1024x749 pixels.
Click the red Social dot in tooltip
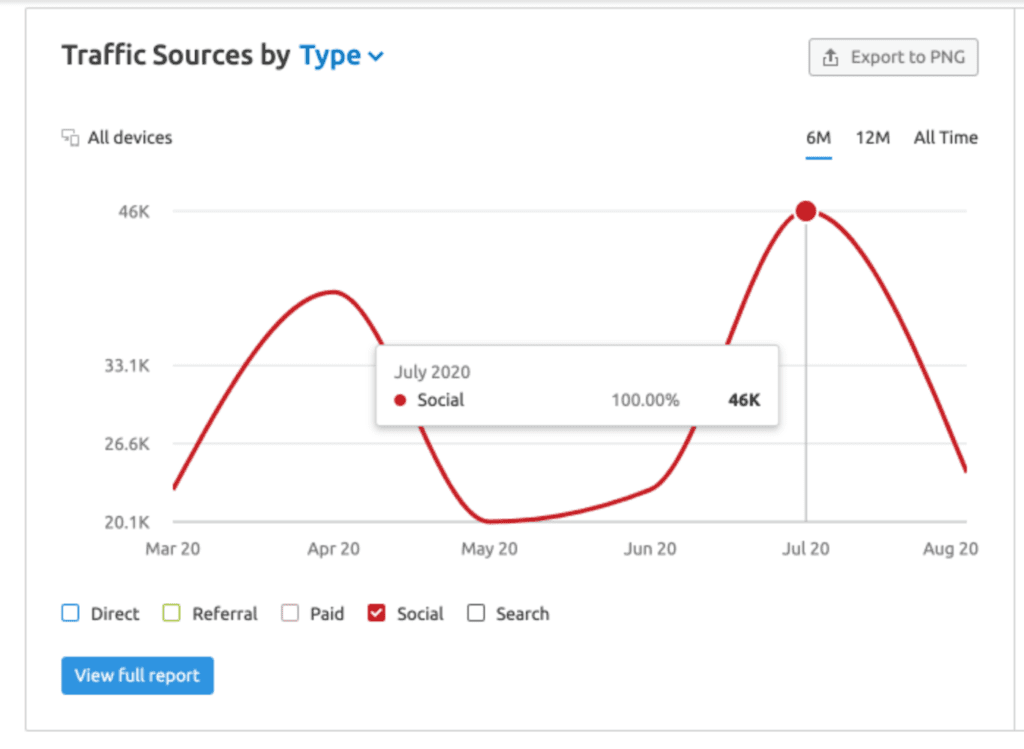[x=400, y=400]
